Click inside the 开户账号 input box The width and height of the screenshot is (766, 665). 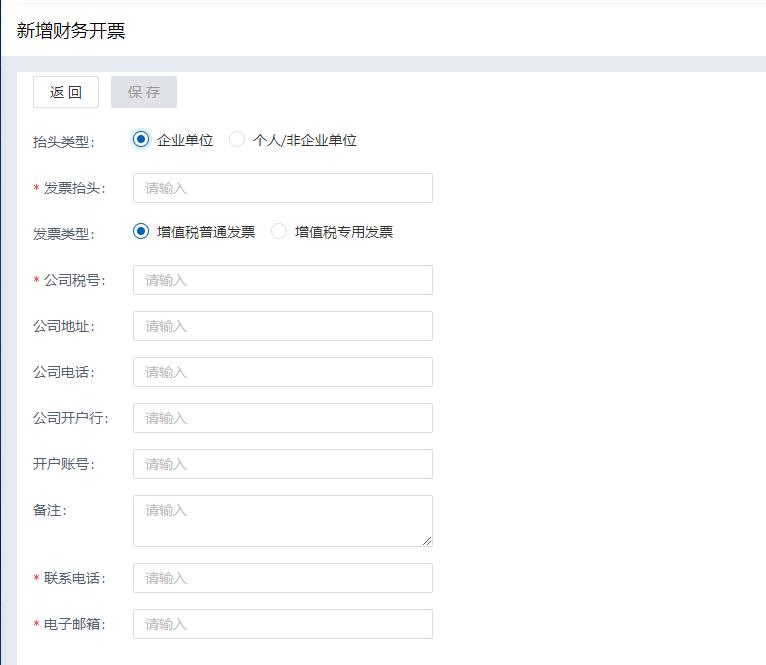click(282, 464)
